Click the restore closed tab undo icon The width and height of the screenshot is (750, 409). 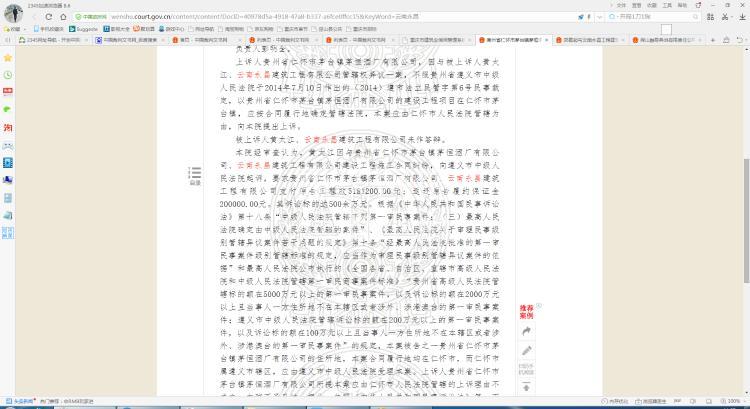tap(740, 40)
